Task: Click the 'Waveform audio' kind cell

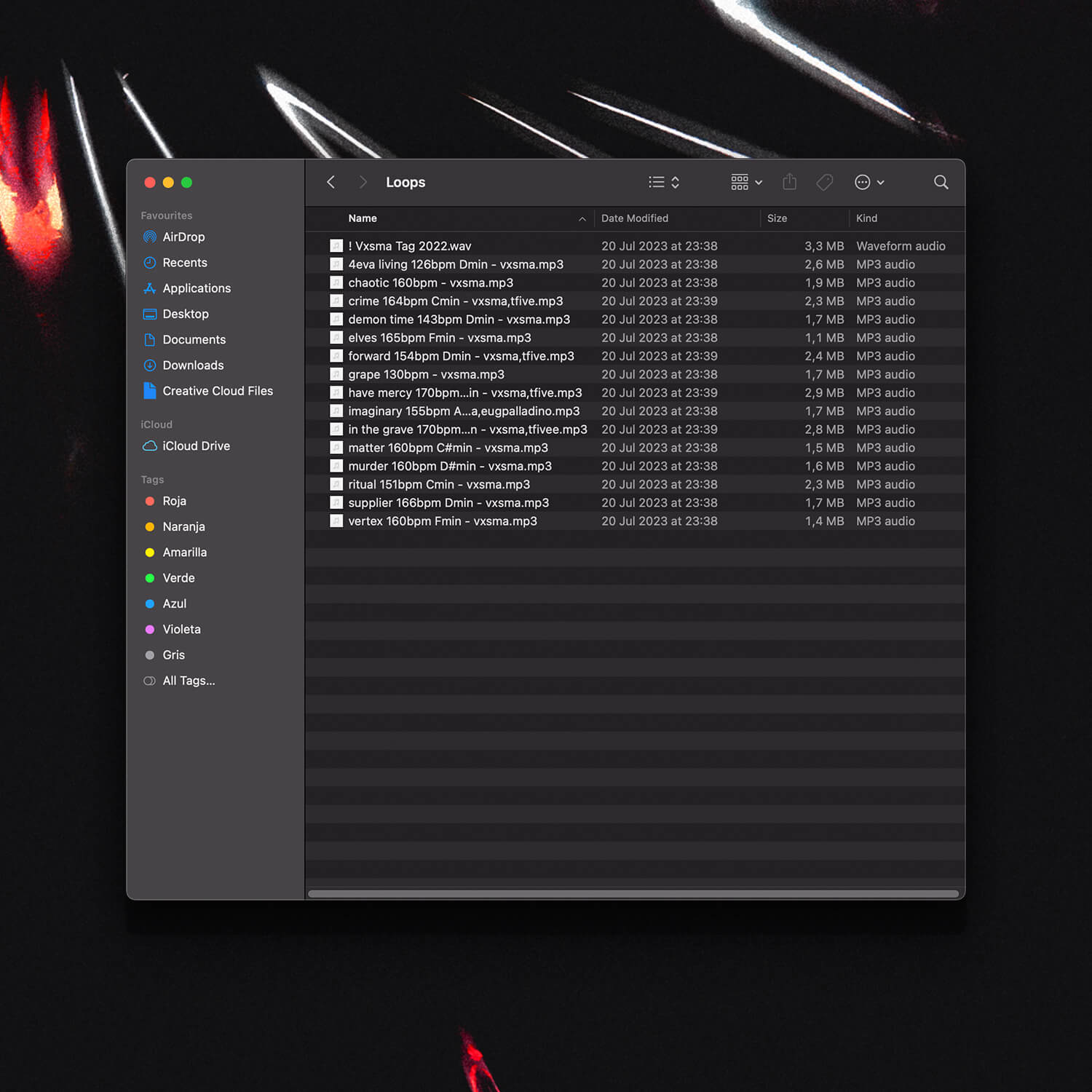Action: (x=901, y=246)
